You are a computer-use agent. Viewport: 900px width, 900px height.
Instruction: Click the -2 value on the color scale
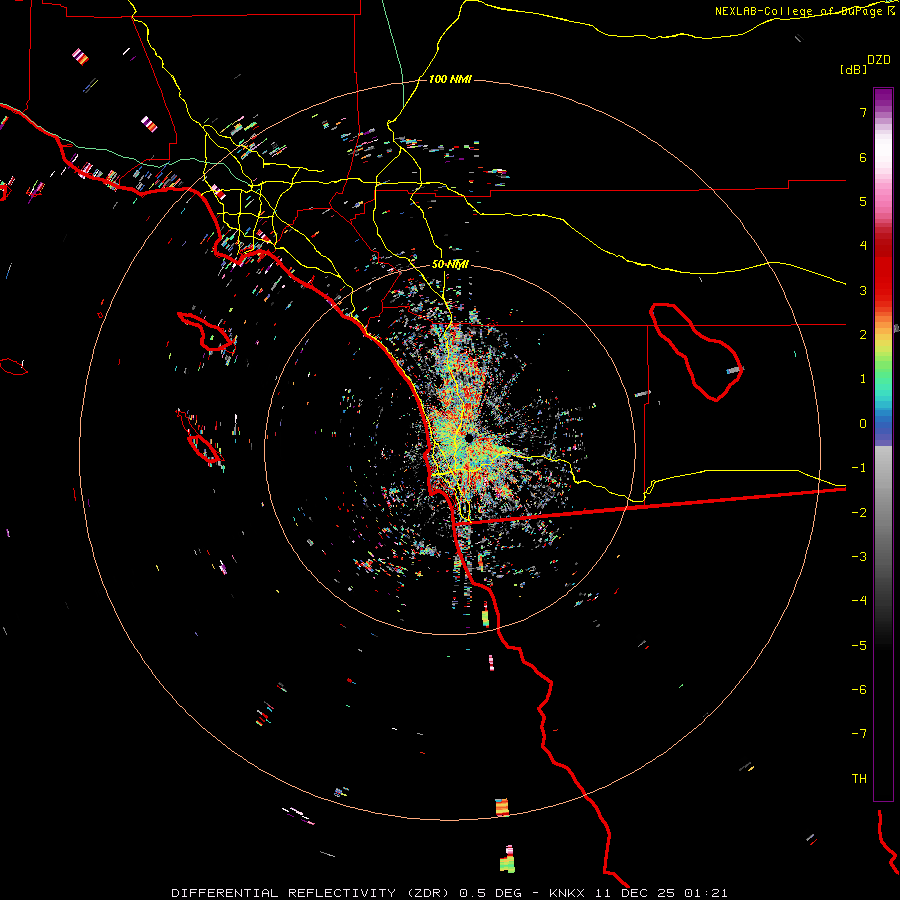pos(859,513)
